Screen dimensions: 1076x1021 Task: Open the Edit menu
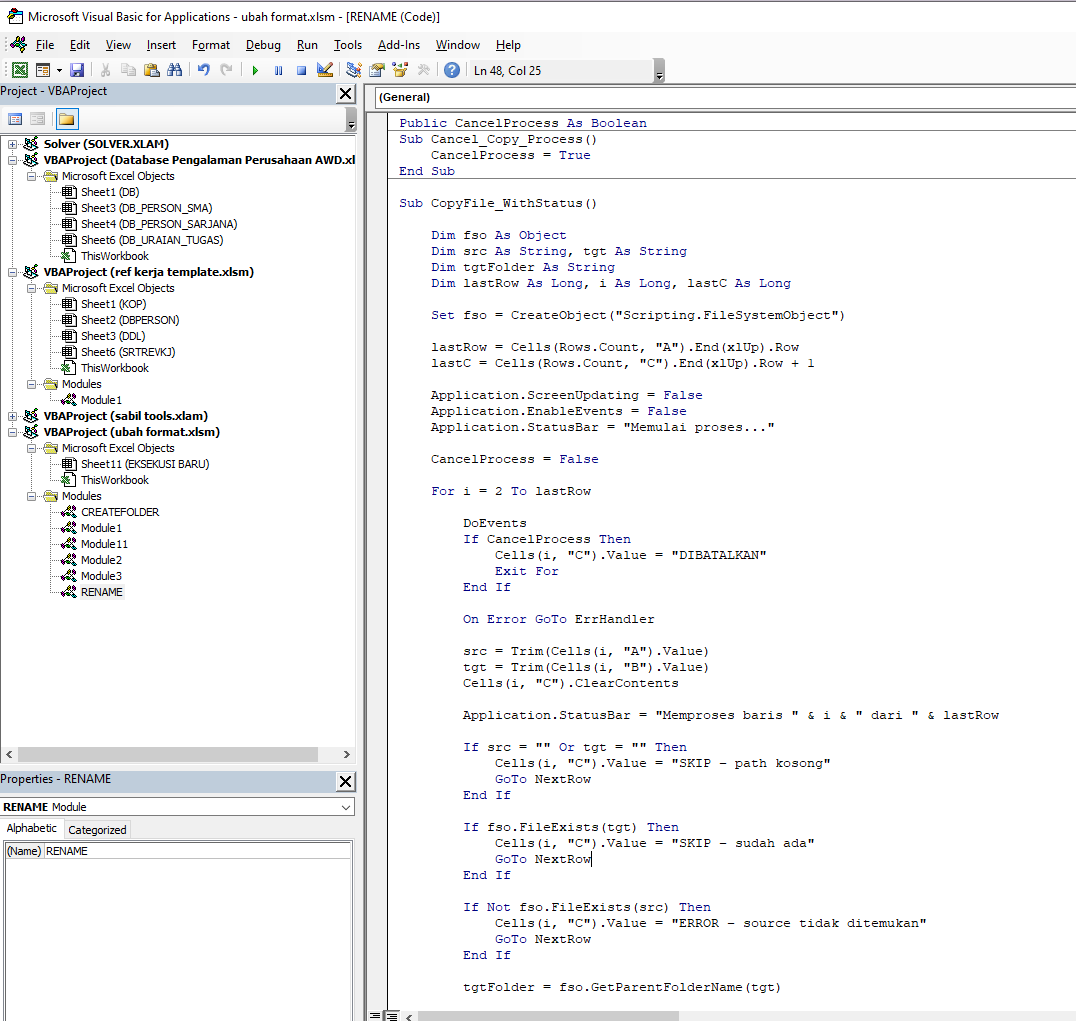coord(80,45)
